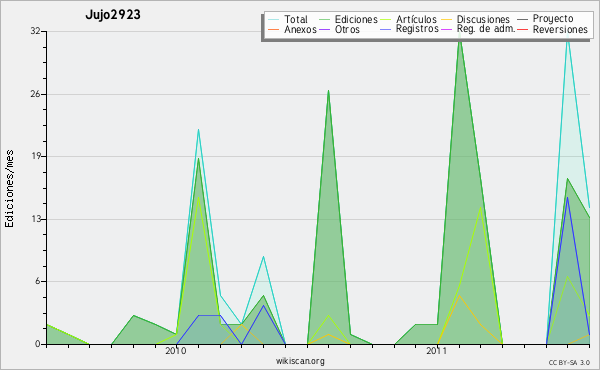600x370 pixels.
Task: Select the Anexos legend entry
Action: click(292, 29)
